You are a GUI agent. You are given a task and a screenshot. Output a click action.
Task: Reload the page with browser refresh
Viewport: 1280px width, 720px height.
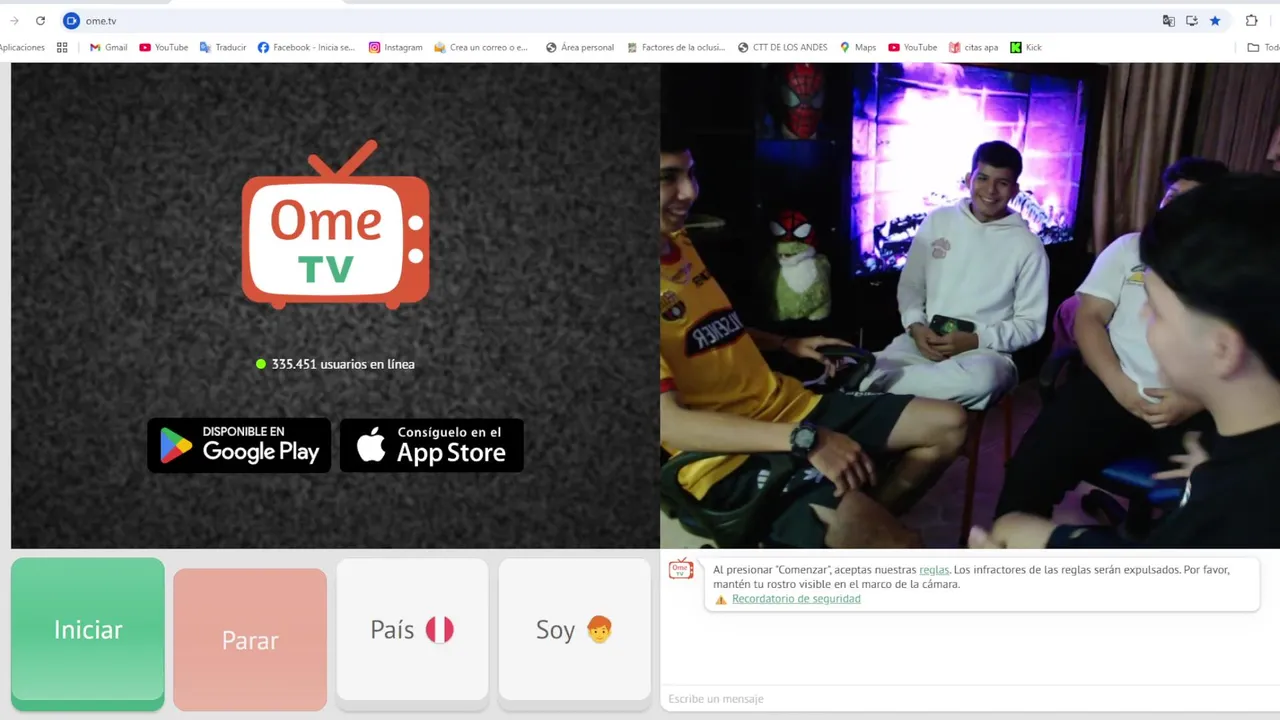[x=40, y=21]
